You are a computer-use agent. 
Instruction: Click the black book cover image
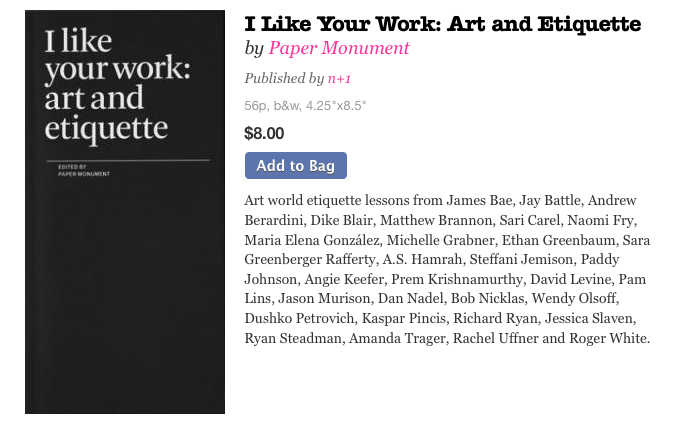pyautogui.click(x=125, y=212)
